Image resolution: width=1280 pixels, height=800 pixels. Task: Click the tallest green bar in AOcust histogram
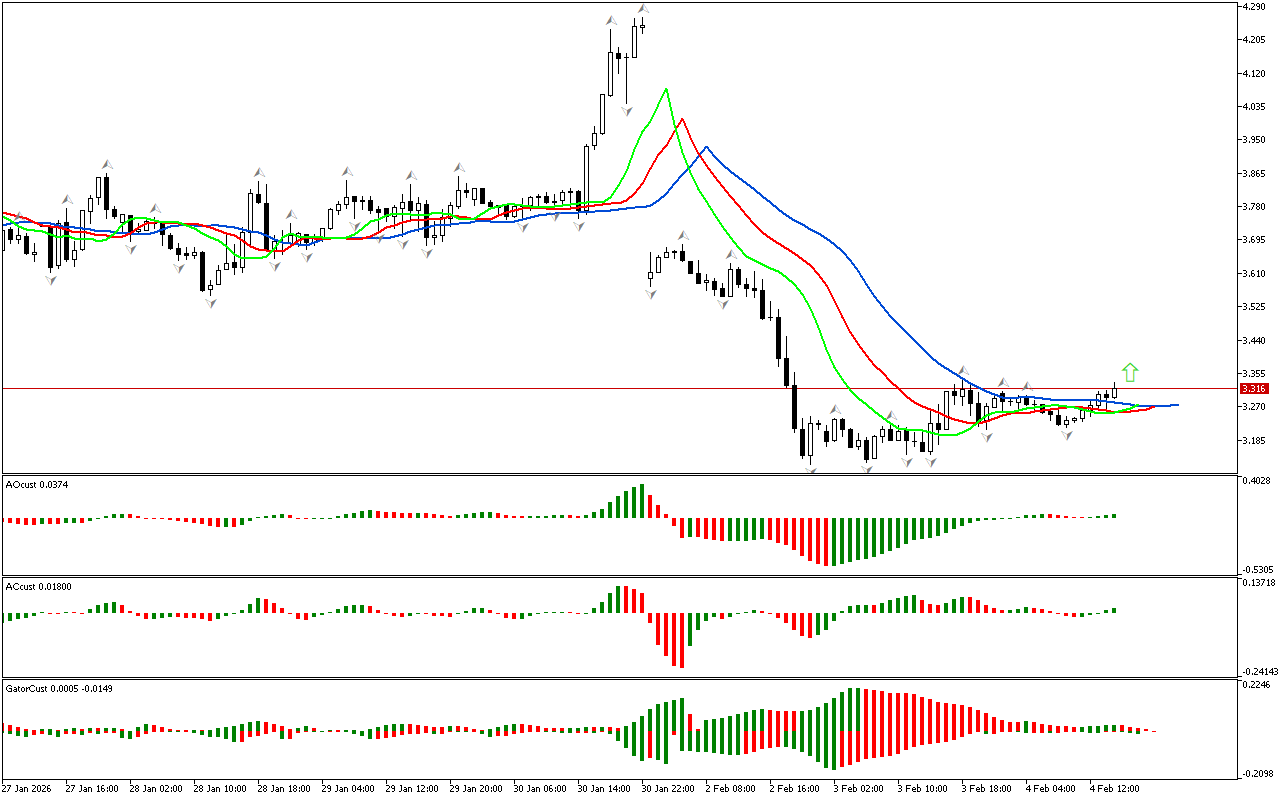[x=641, y=500]
